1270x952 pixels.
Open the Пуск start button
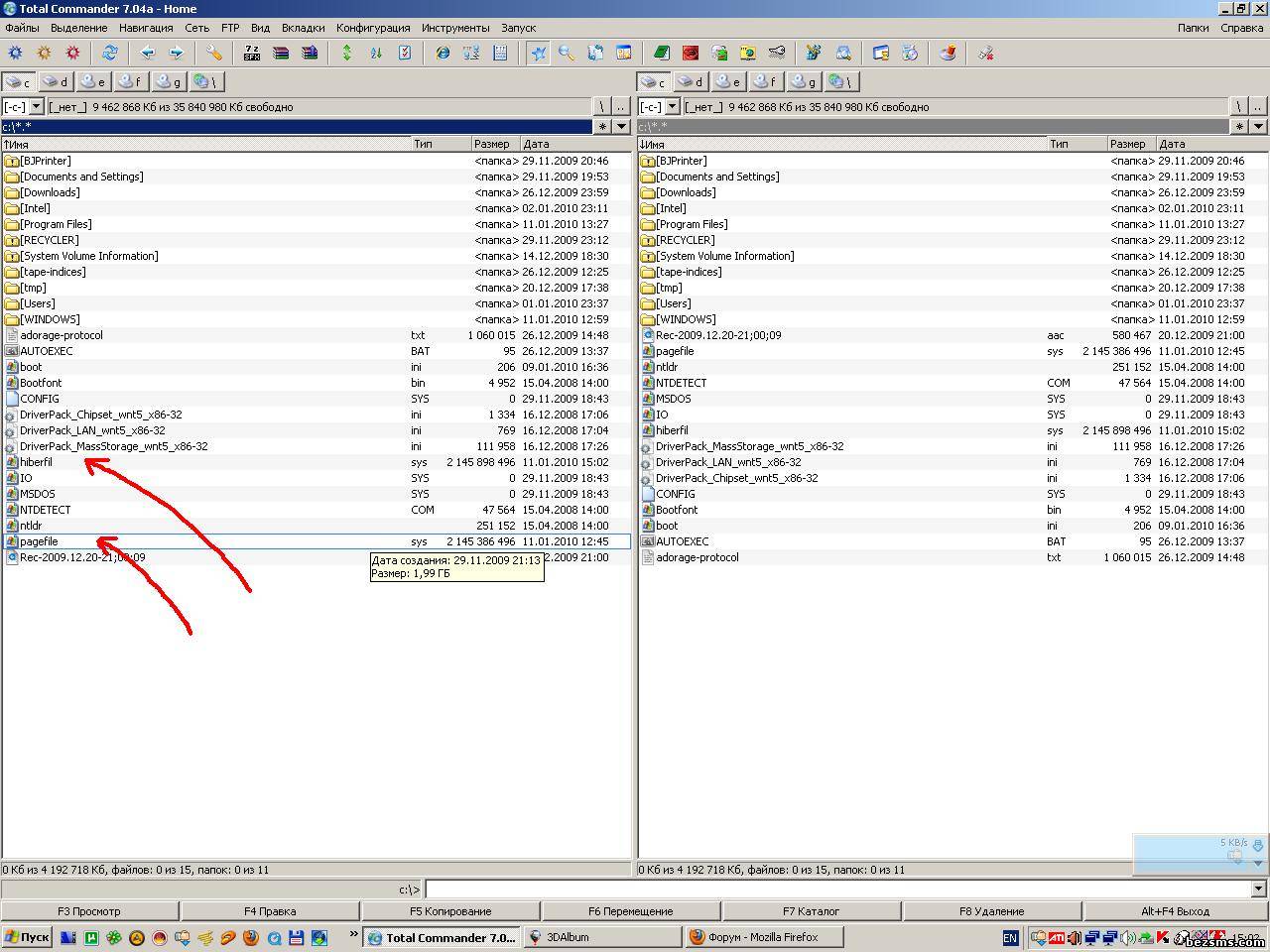coord(27,937)
